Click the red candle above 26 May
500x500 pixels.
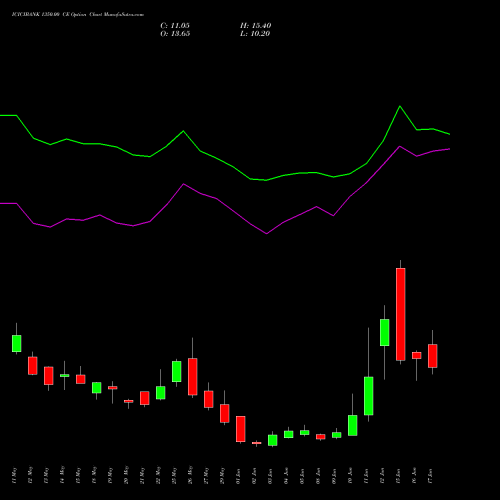(193, 377)
